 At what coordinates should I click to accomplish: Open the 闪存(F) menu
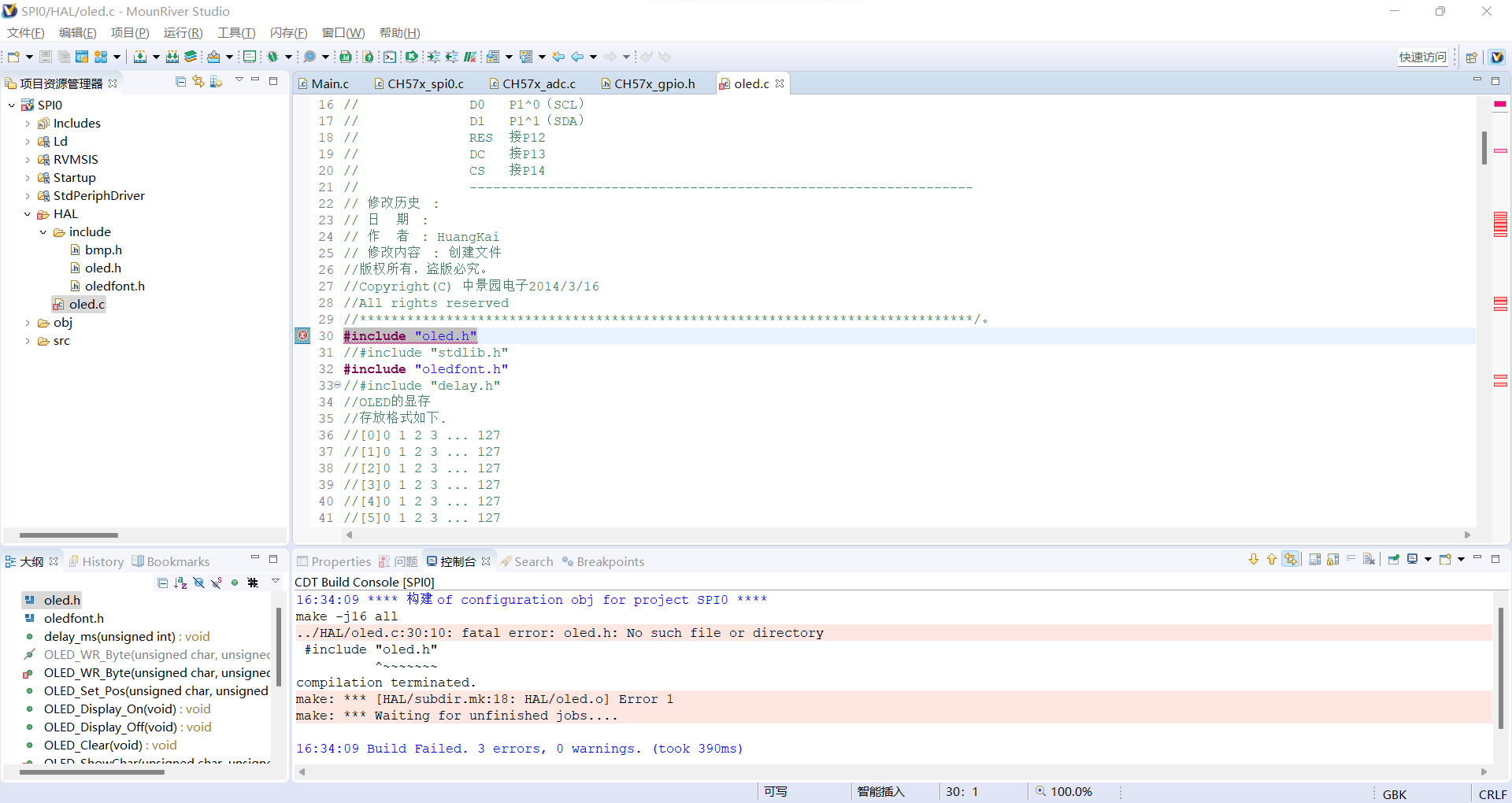[x=288, y=32]
